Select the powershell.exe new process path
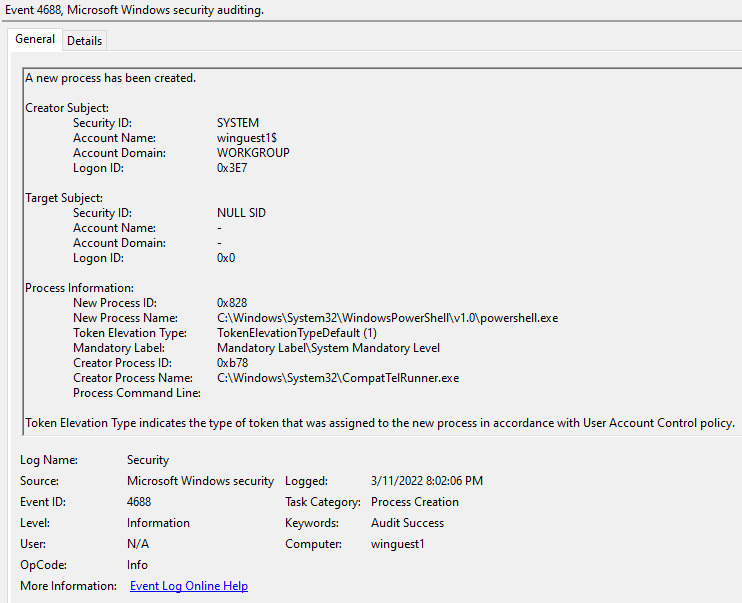This screenshot has width=742, height=603. tap(388, 318)
